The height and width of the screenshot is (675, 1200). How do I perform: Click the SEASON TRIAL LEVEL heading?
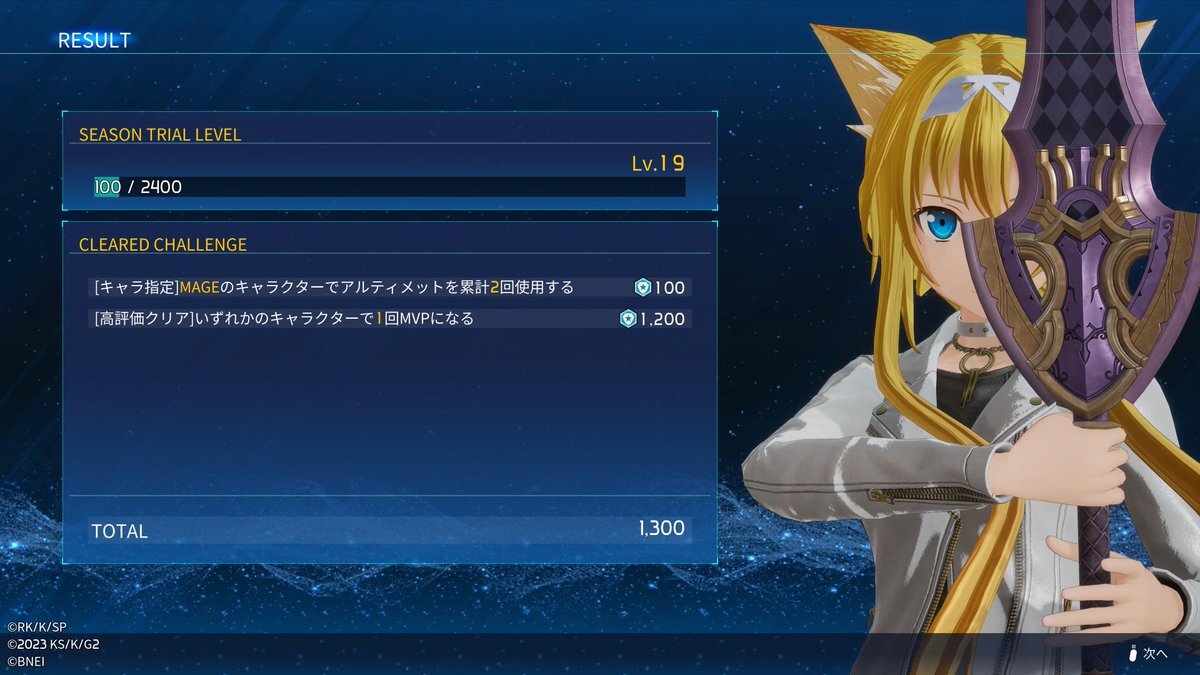pyautogui.click(x=160, y=134)
